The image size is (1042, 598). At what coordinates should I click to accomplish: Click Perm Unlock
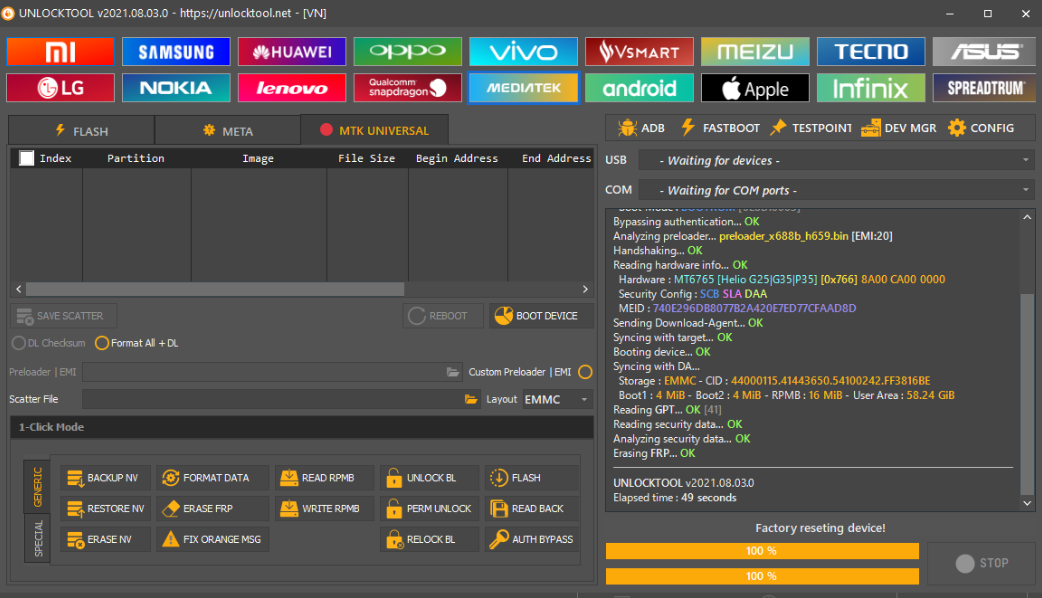point(429,508)
